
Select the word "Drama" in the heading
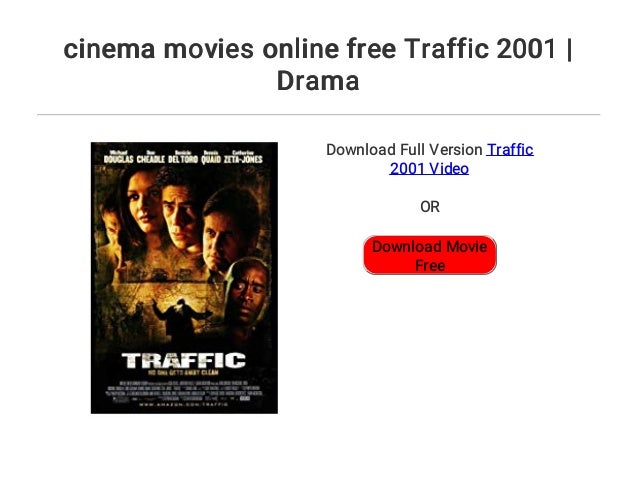click(318, 81)
